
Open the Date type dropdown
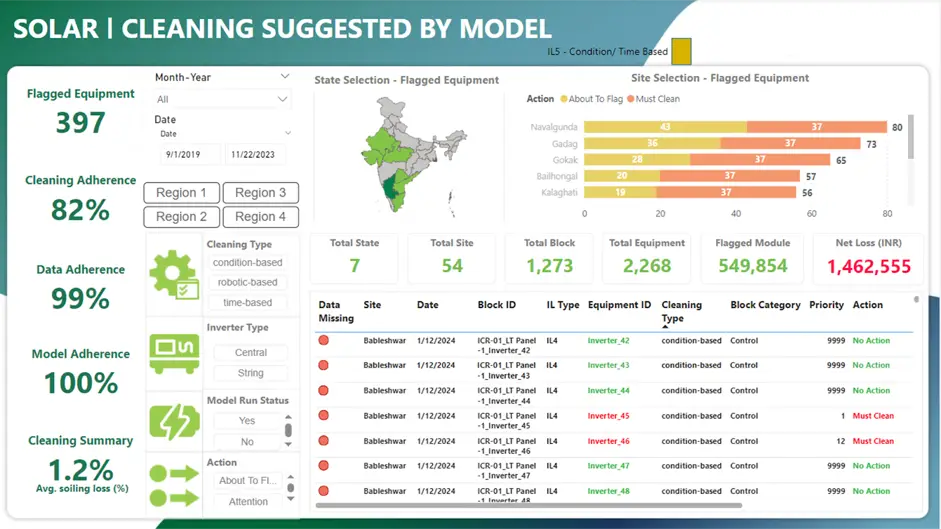pos(224,133)
